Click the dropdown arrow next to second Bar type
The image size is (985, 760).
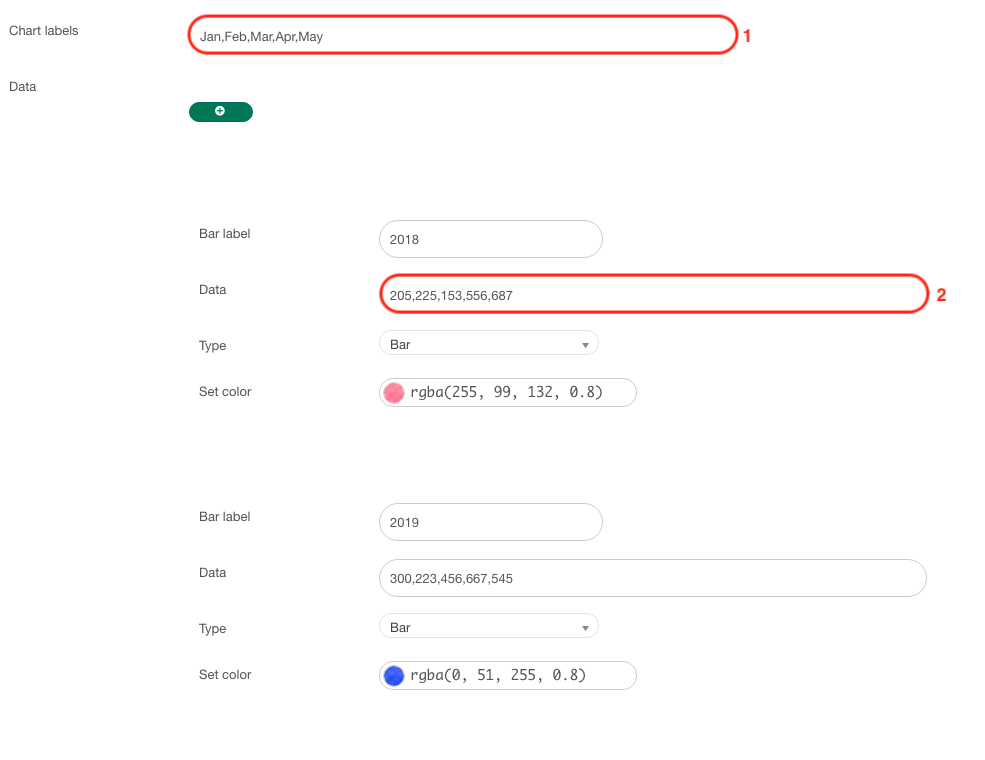coord(585,628)
